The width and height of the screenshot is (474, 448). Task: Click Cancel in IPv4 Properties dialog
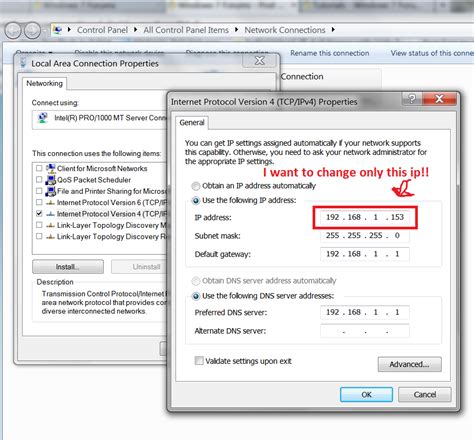point(425,395)
